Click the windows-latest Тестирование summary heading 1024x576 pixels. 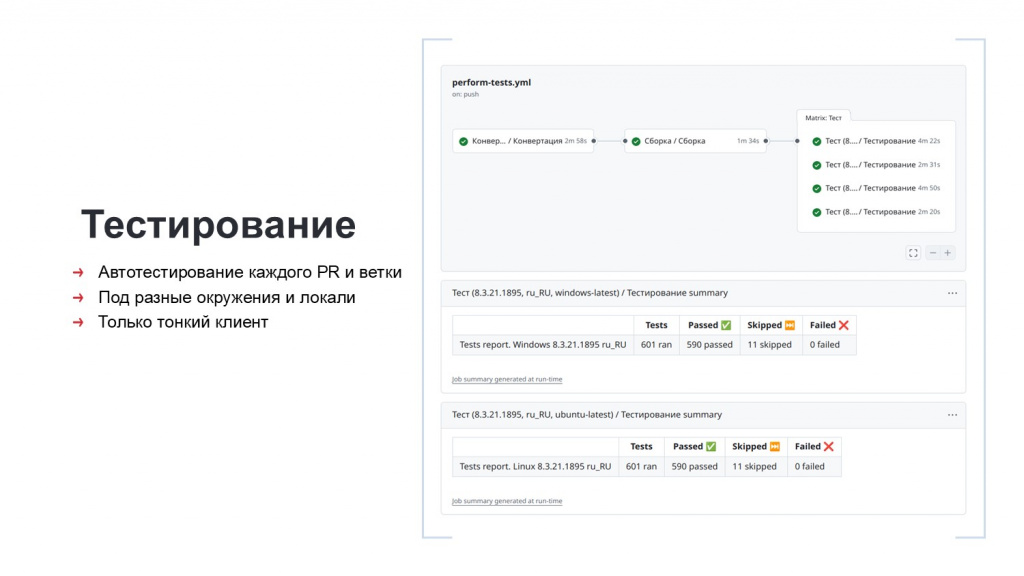[x=590, y=293]
